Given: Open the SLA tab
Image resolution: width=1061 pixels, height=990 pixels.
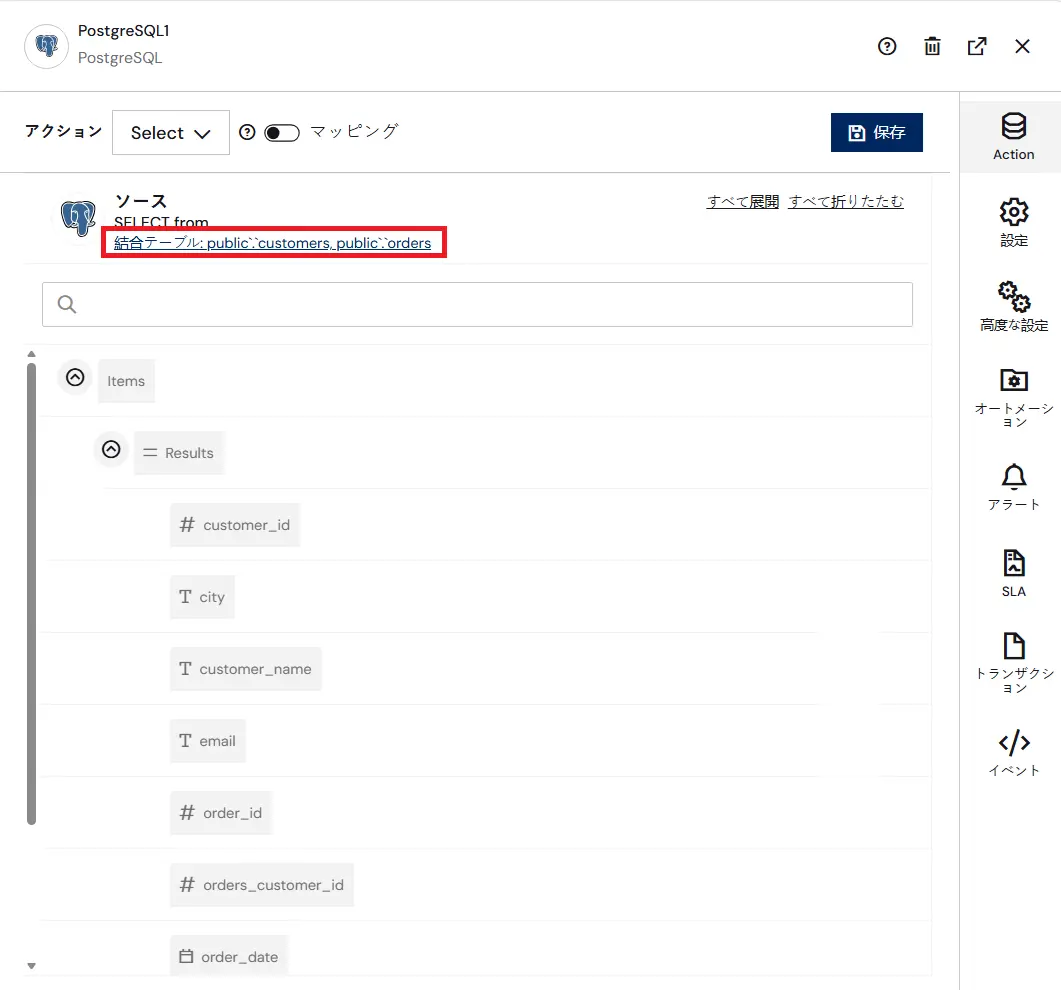Looking at the screenshot, I should click(1013, 574).
